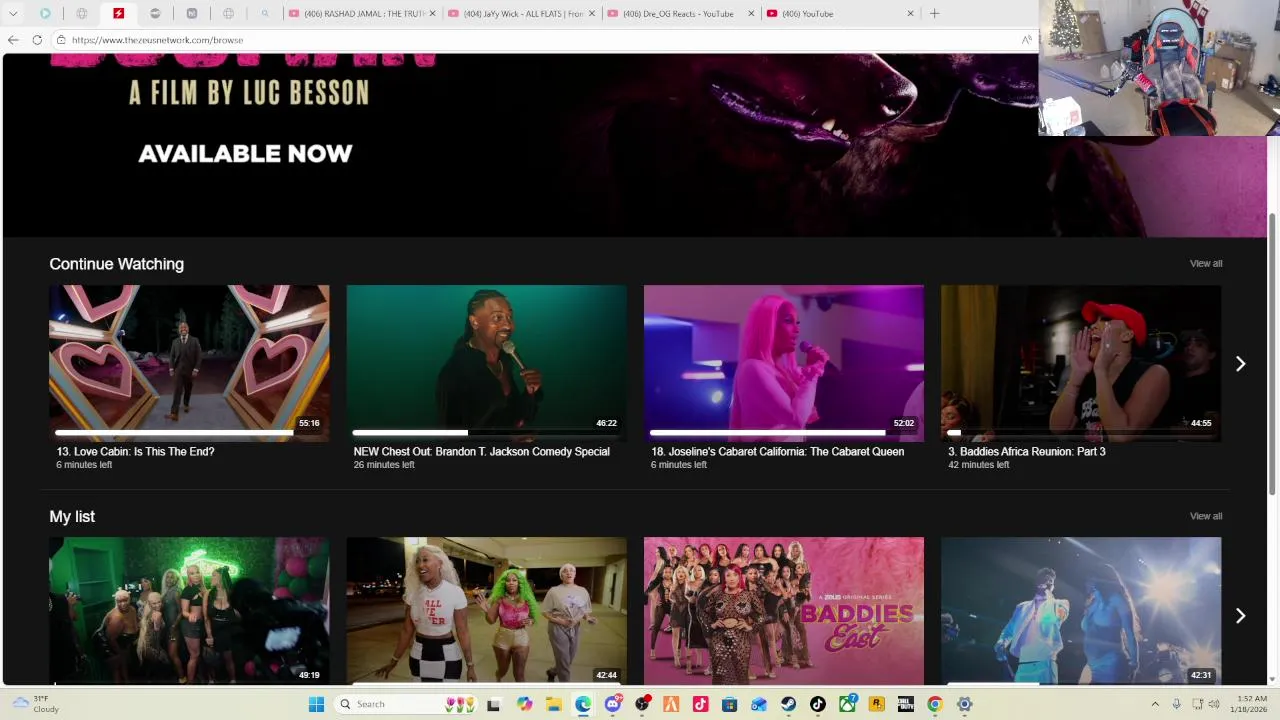
Task: Switch to the RASHAD JAMAL YouTube tab
Action: coord(360,14)
